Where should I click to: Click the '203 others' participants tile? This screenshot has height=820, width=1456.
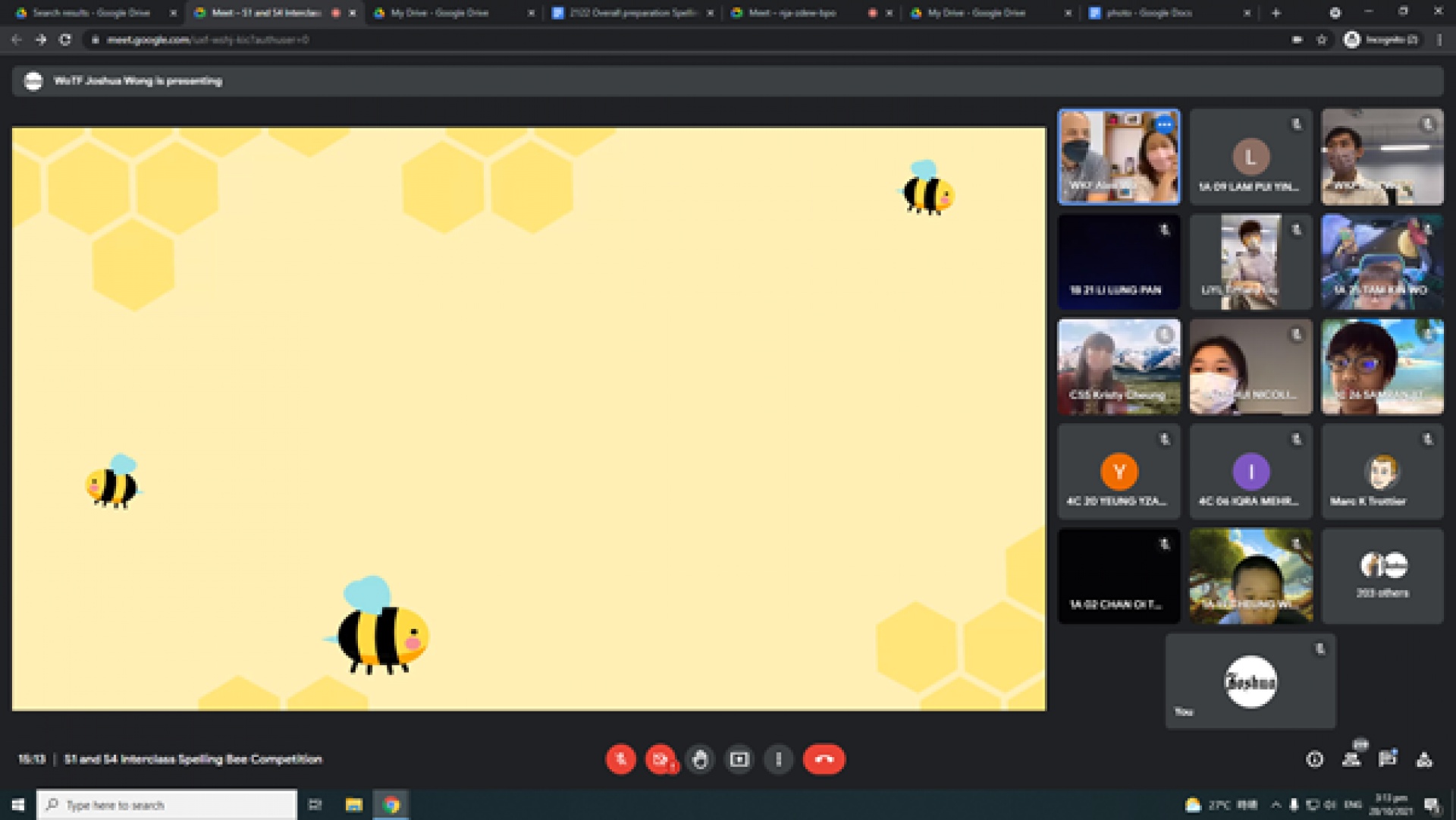[1382, 577]
